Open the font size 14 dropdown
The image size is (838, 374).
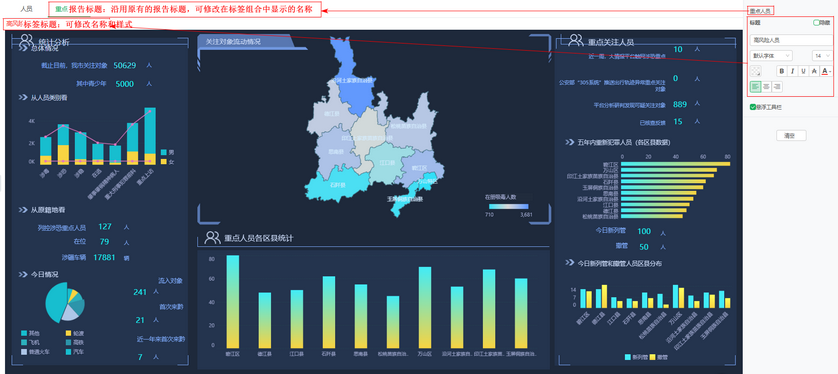(822, 56)
